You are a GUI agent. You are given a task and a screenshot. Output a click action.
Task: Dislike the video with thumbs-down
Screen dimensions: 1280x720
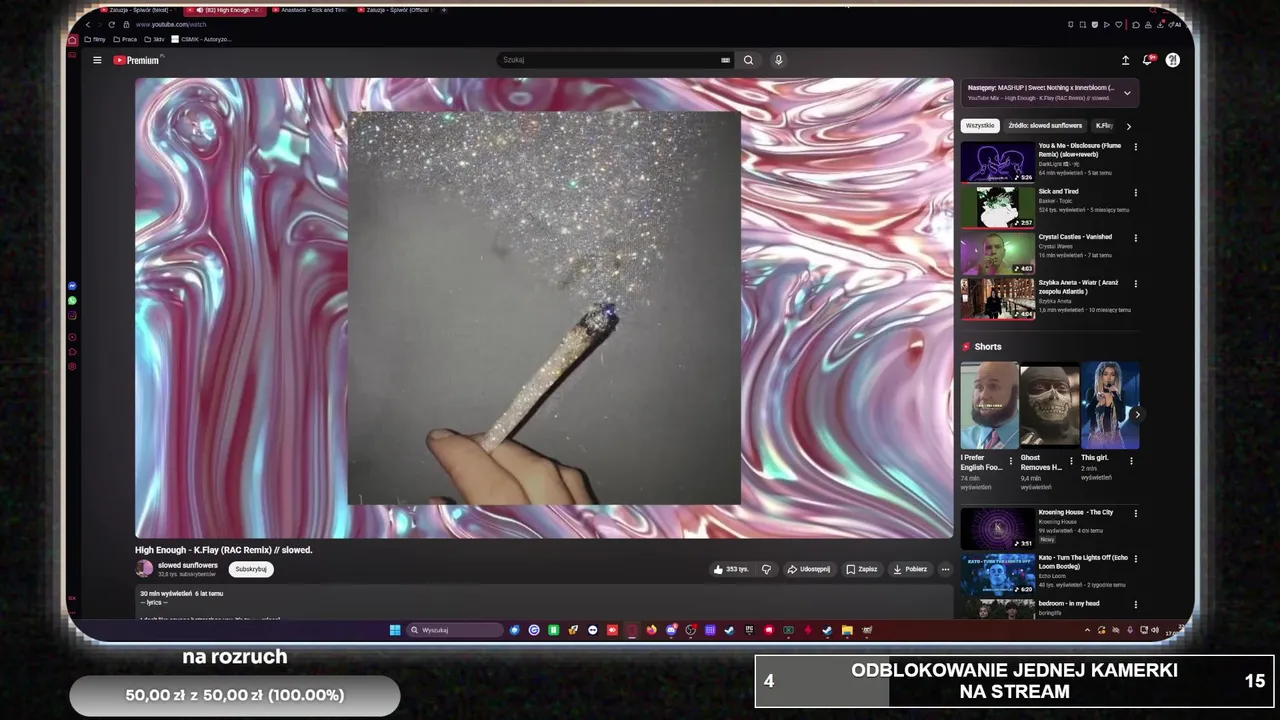click(x=767, y=569)
